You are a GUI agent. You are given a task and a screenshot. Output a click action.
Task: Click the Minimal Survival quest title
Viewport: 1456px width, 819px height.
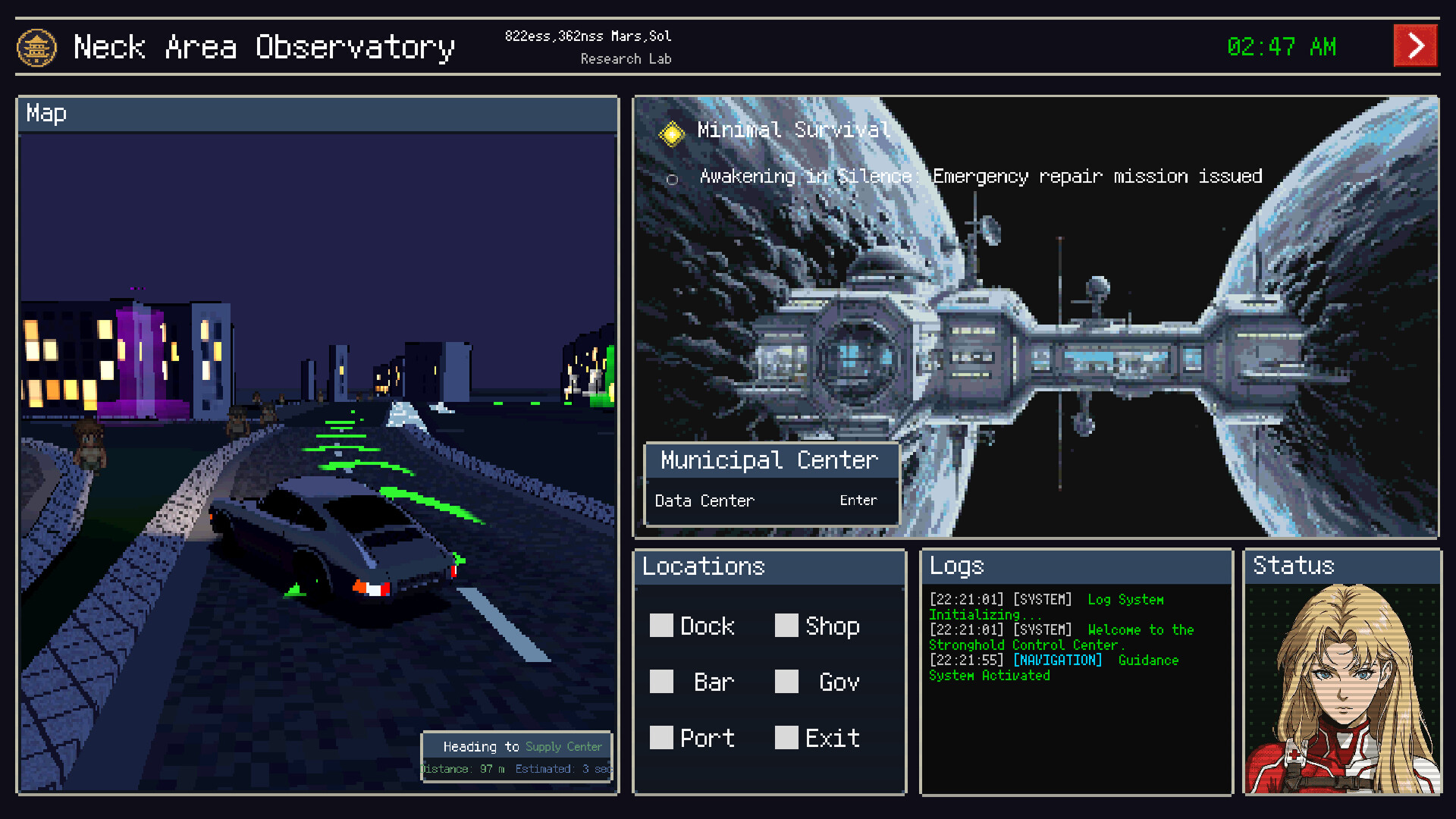[793, 130]
